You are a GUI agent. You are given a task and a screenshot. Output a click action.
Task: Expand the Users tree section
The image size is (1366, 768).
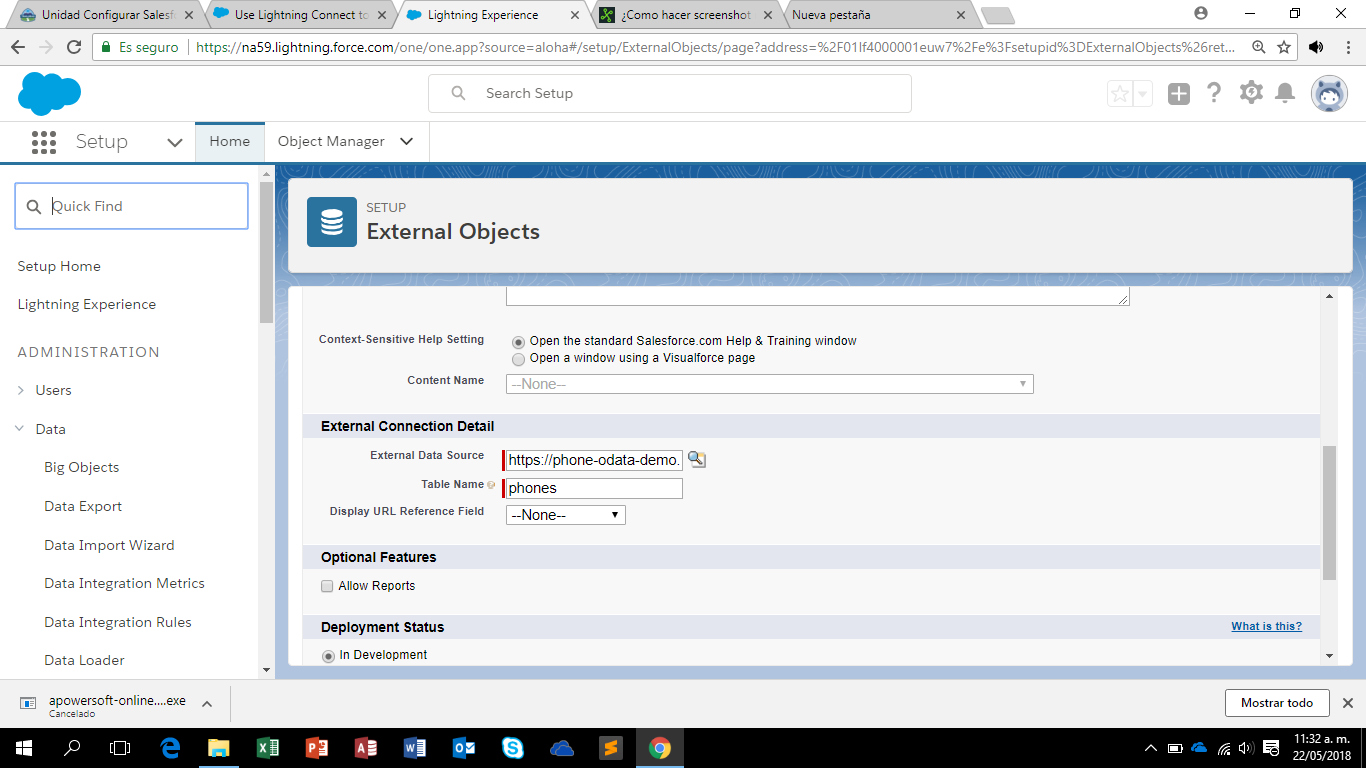pyautogui.click(x=21, y=390)
